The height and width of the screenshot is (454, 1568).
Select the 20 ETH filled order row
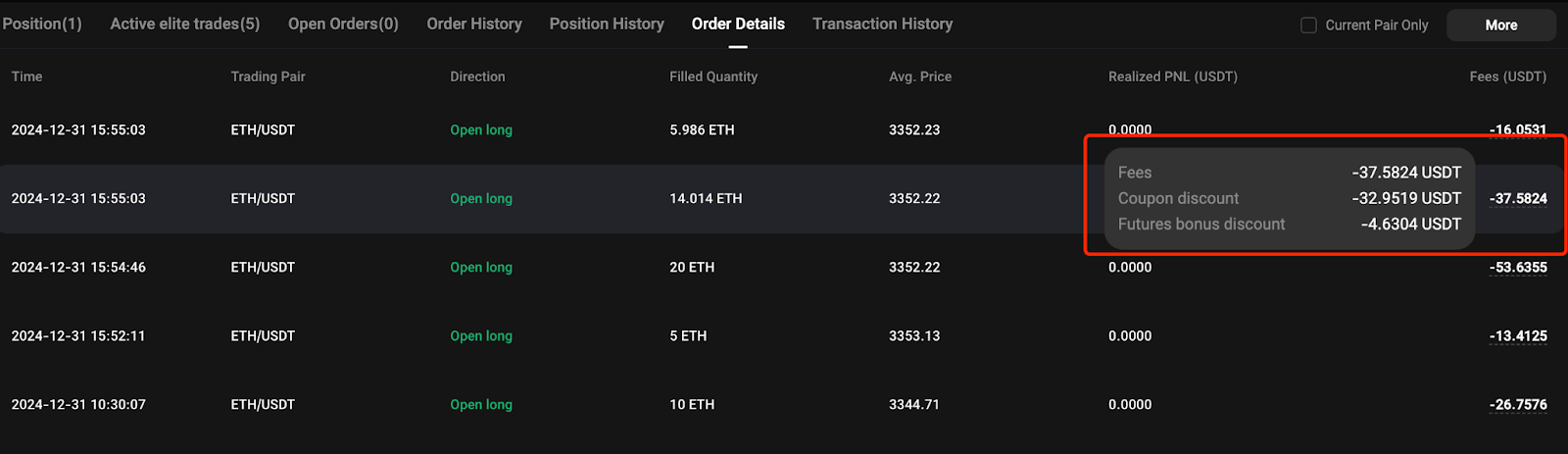tap(692, 267)
